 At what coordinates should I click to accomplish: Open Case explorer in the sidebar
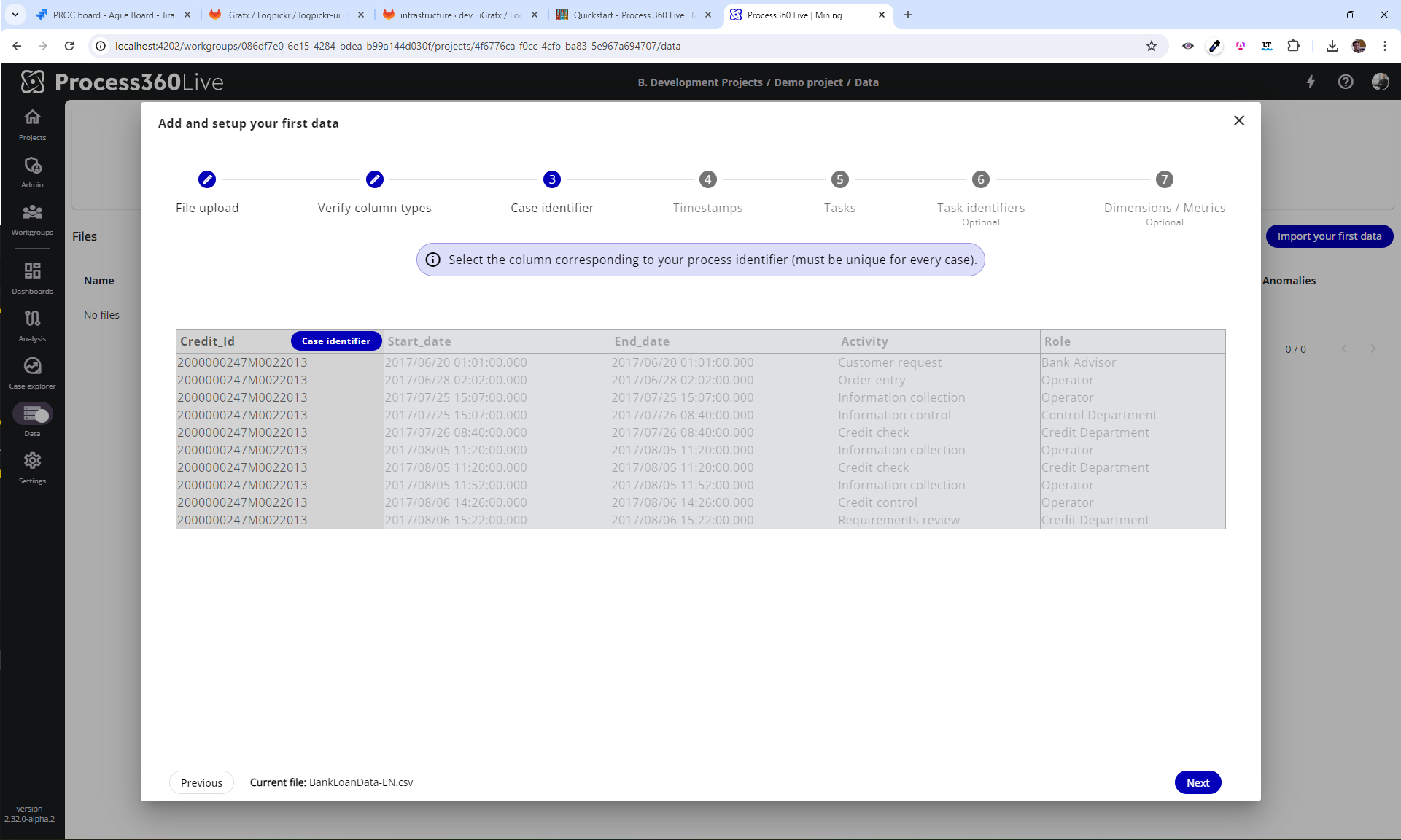(32, 373)
